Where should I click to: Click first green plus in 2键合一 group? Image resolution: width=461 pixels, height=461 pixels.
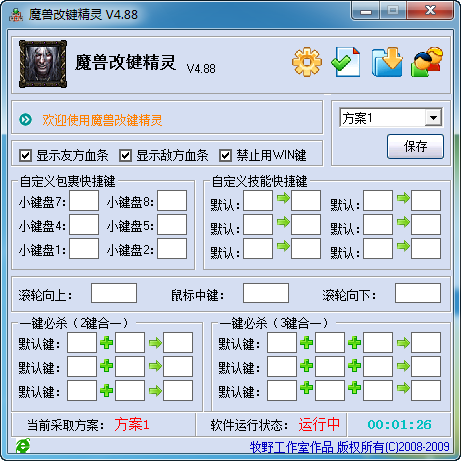click(x=106, y=343)
